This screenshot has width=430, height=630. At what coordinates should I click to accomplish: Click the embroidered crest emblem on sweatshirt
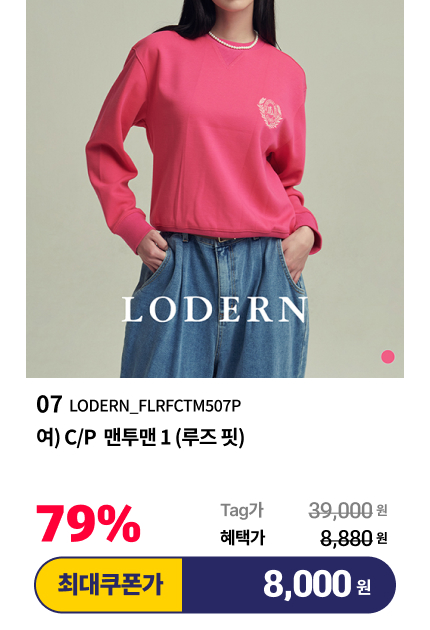tap(272, 113)
